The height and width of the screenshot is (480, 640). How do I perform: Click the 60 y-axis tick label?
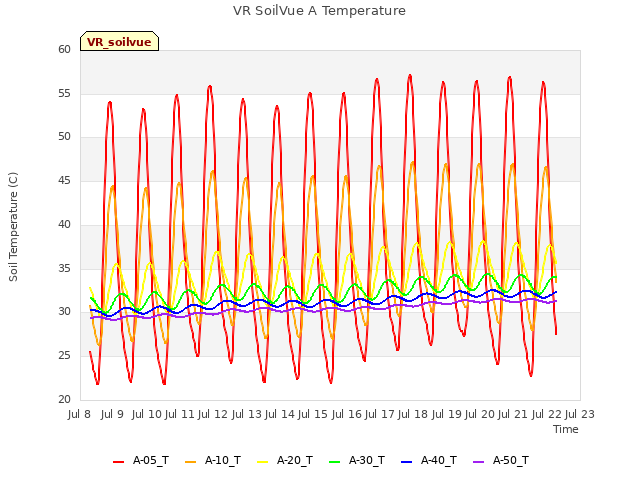click(x=64, y=50)
